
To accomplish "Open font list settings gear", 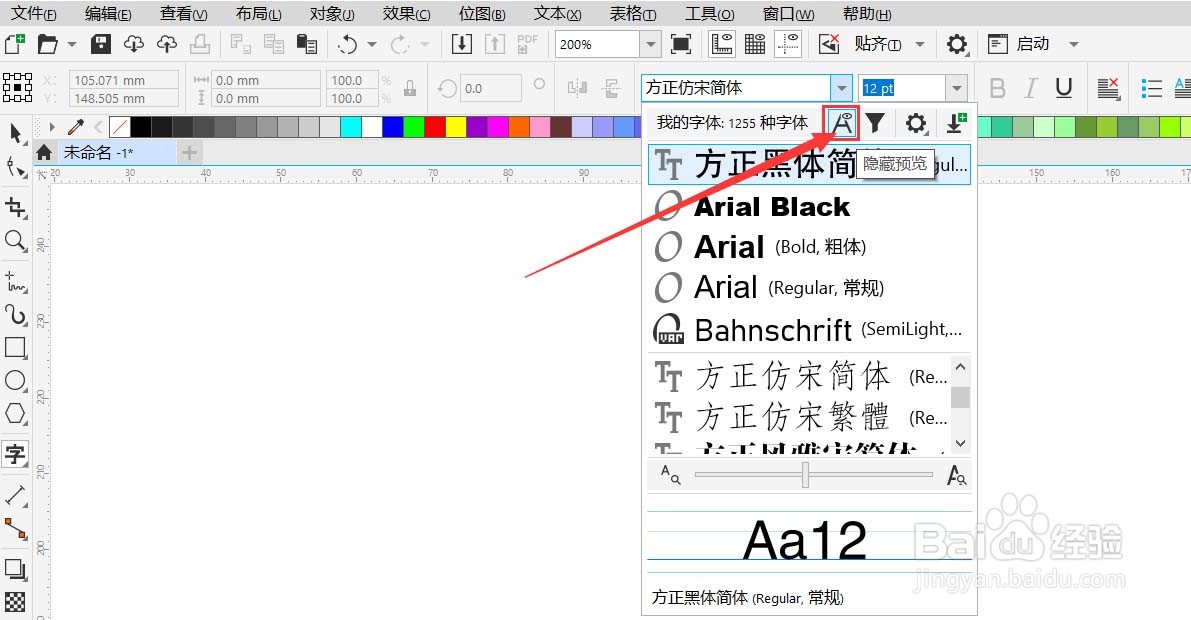I will coord(916,122).
